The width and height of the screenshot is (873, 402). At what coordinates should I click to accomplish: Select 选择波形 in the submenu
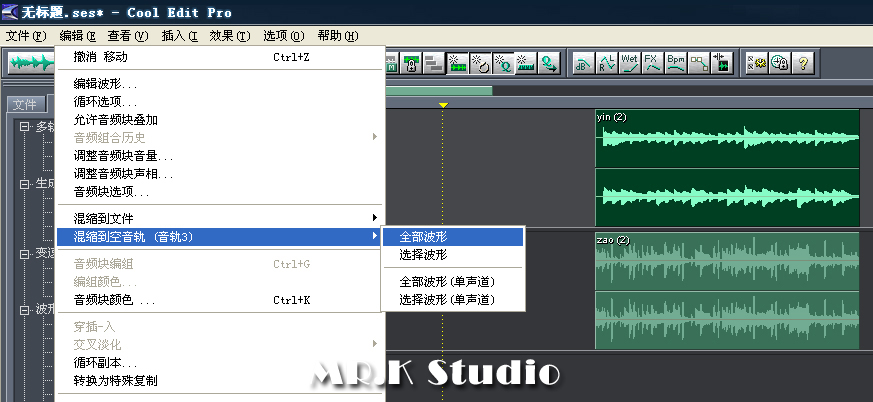(x=453, y=255)
